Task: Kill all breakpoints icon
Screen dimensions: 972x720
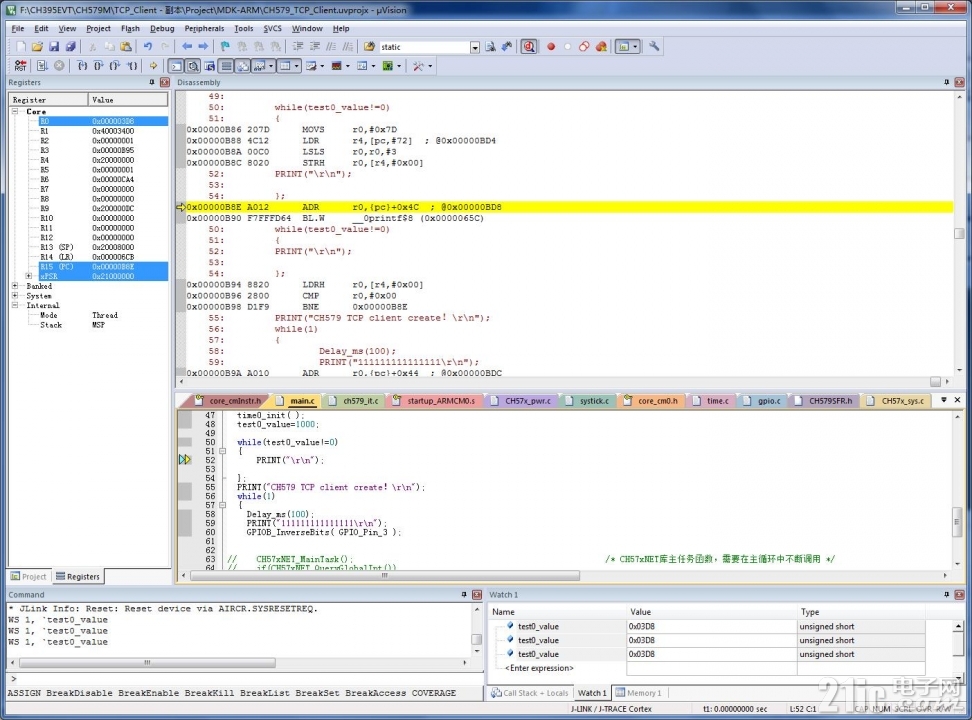Action: [x=601, y=47]
